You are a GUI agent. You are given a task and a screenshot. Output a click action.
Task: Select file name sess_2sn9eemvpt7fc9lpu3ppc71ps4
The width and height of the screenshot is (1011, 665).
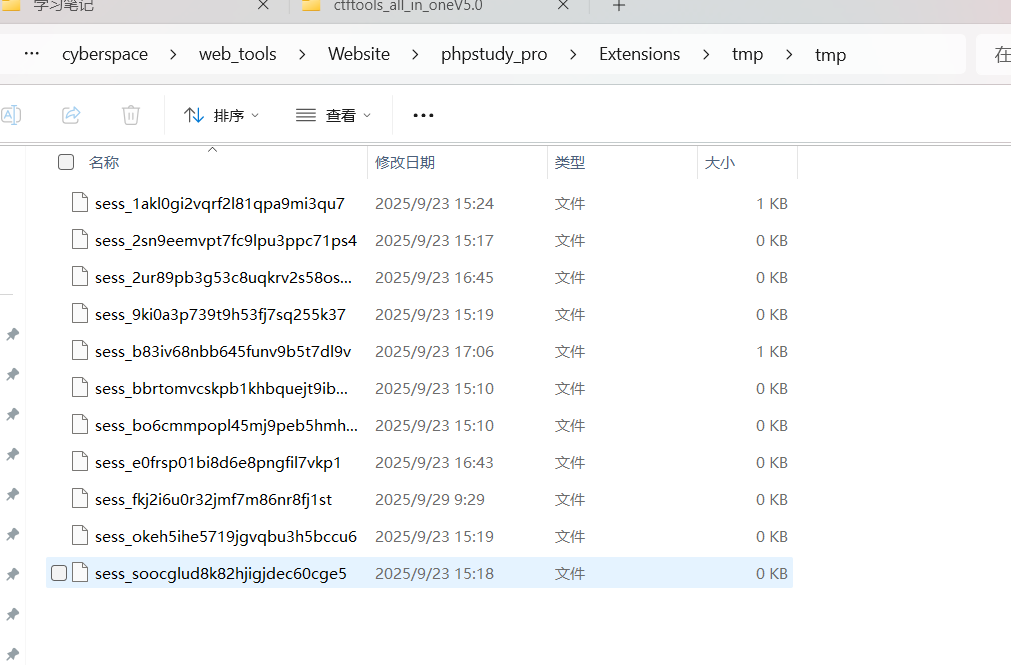pyautogui.click(x=226, y=241)
